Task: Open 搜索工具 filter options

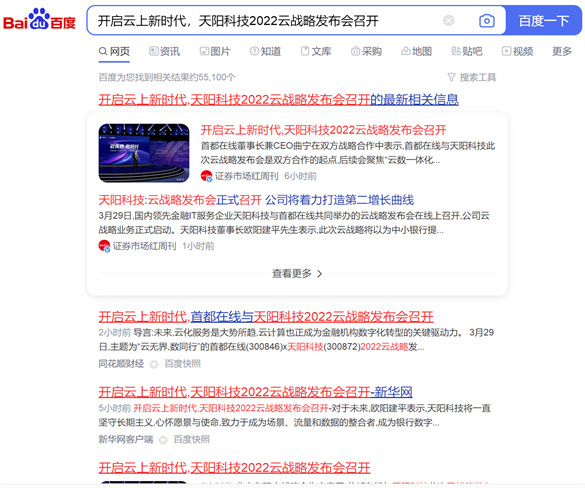Action: pos(472,77)
